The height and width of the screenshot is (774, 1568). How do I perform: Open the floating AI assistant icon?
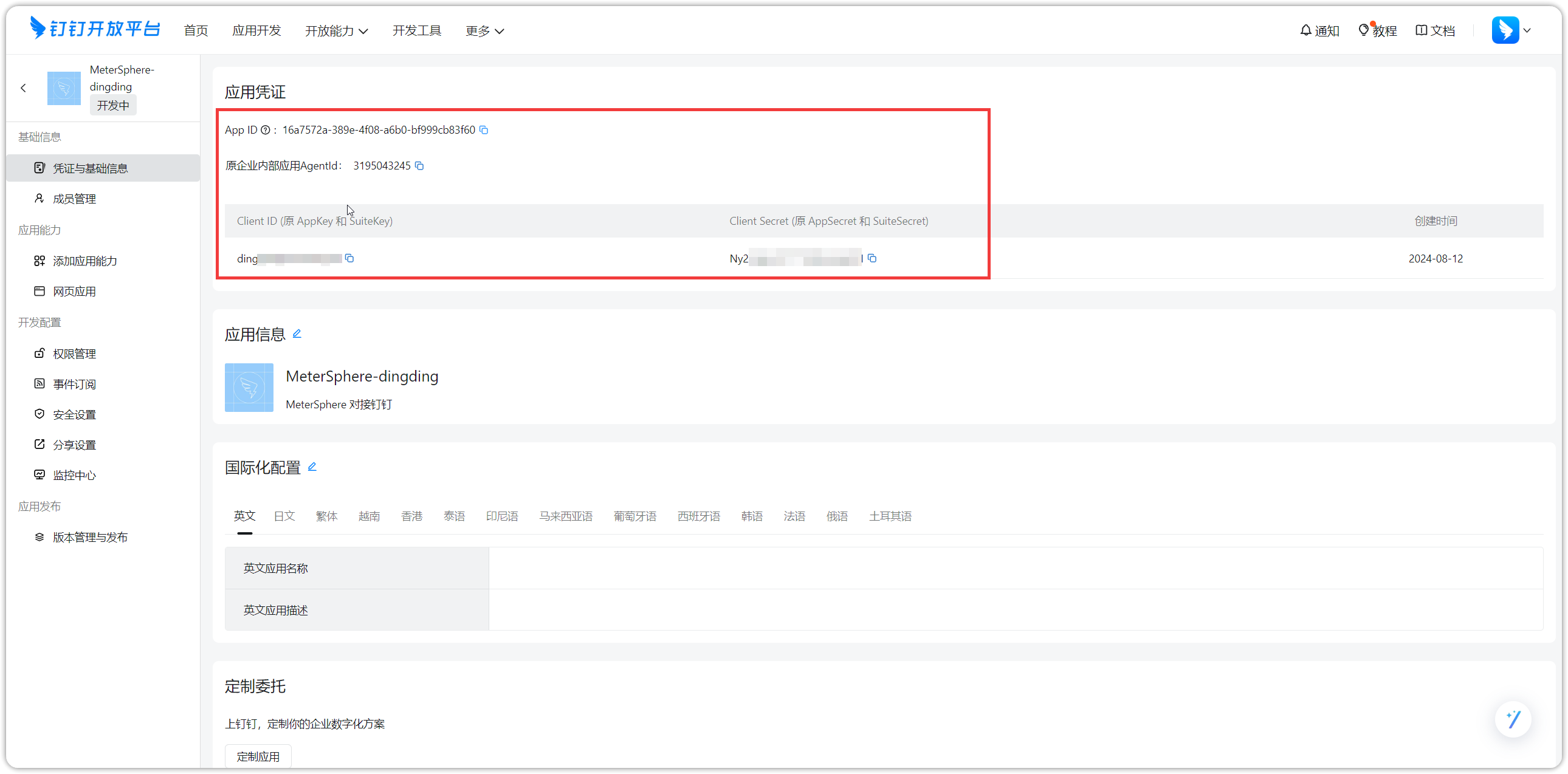click(x=1513, y=719)
